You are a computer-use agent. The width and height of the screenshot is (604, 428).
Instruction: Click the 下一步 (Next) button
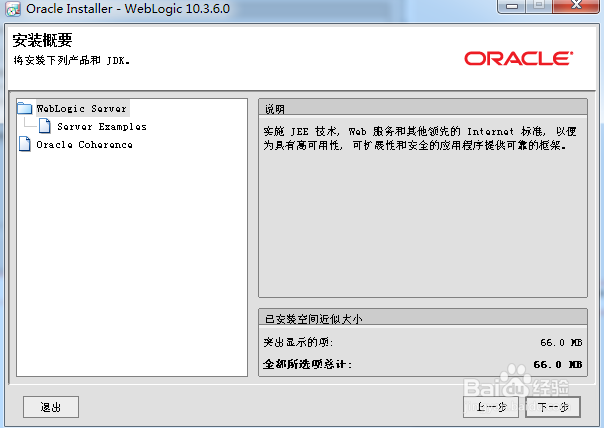coord(553,407)
